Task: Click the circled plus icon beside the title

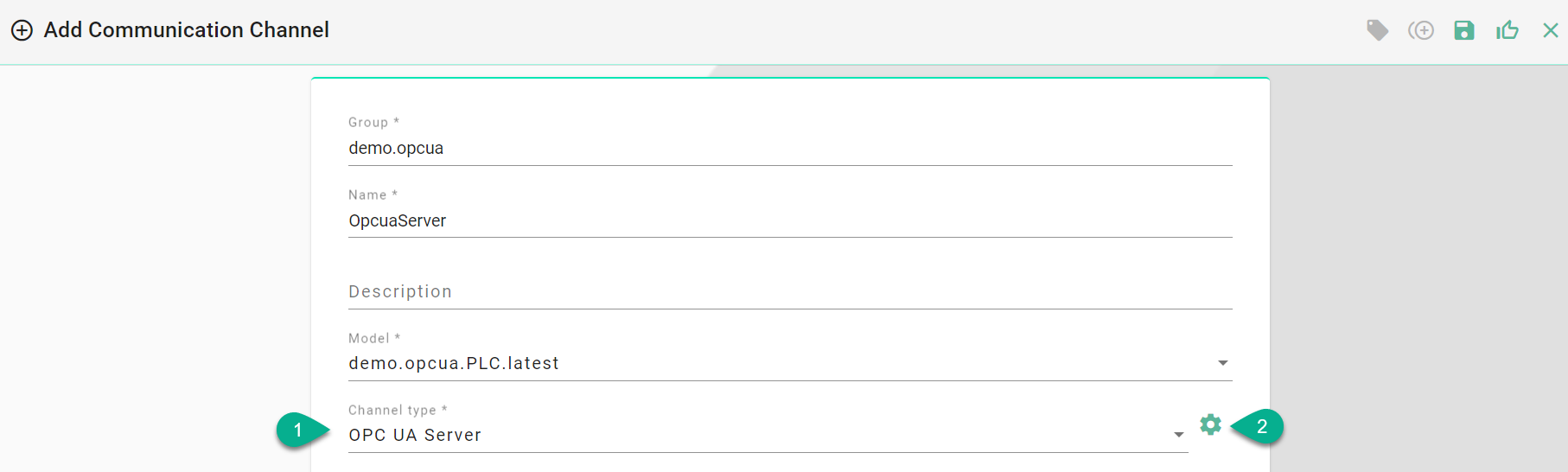Action: tap(22, 30)
